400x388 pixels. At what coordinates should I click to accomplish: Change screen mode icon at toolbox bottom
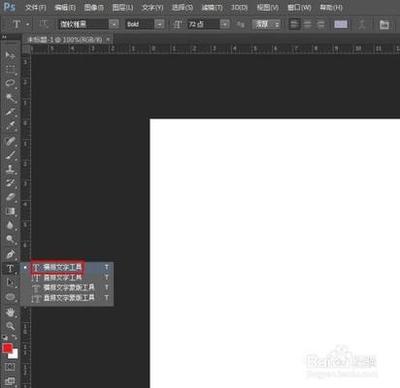(x=10, y=381)
